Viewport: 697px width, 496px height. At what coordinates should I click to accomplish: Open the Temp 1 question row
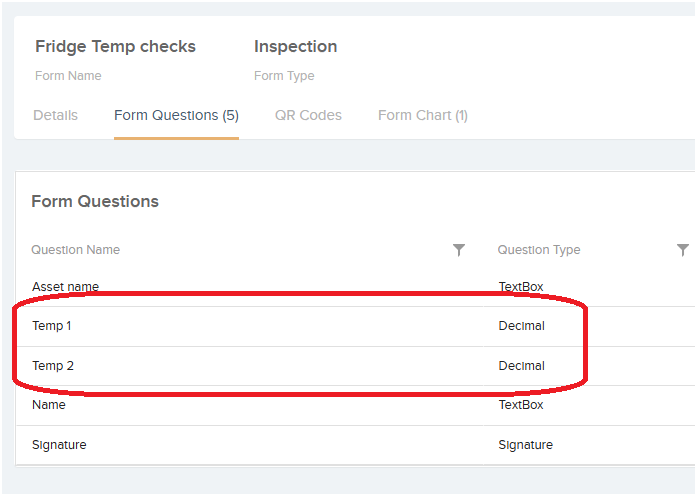pyautogui.click(x=356, y=326)
